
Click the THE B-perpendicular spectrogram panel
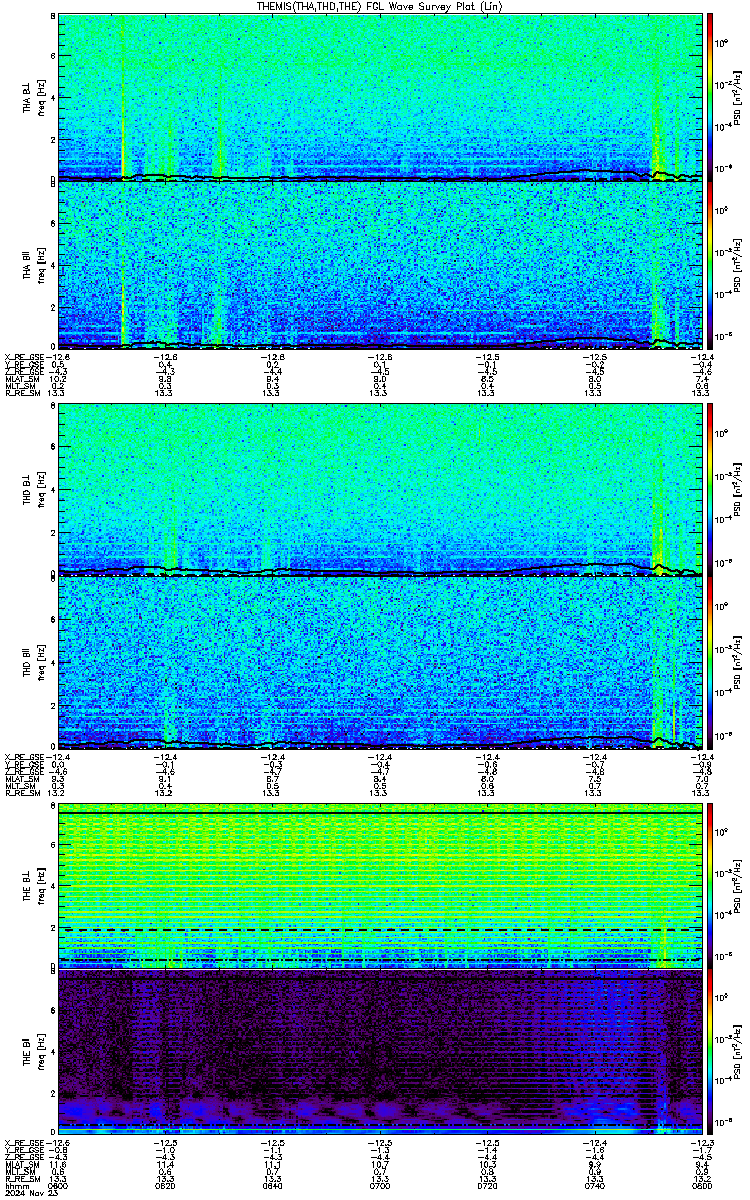click(x=379, y=886)
